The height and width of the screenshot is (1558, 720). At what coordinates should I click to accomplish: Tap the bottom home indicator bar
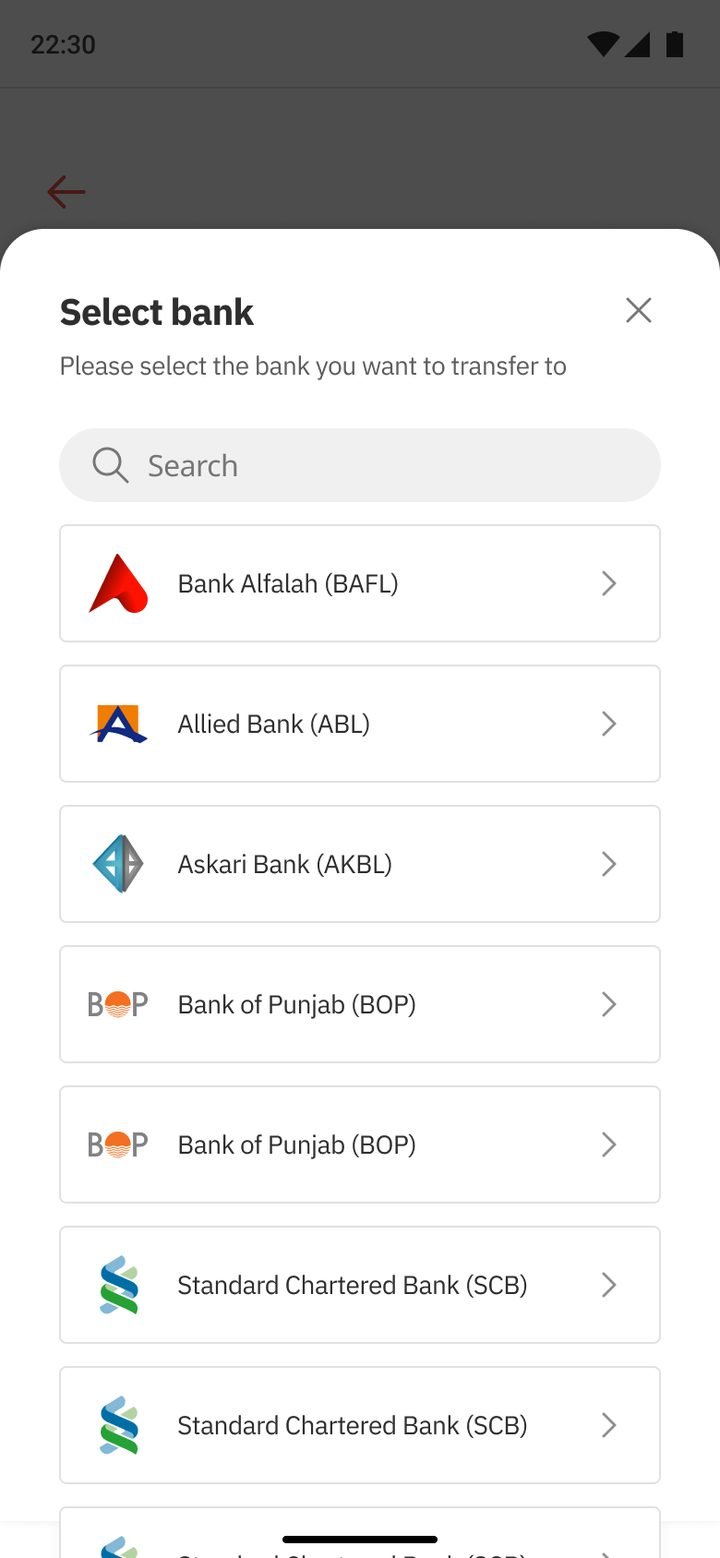click(x=360, y=1539)
